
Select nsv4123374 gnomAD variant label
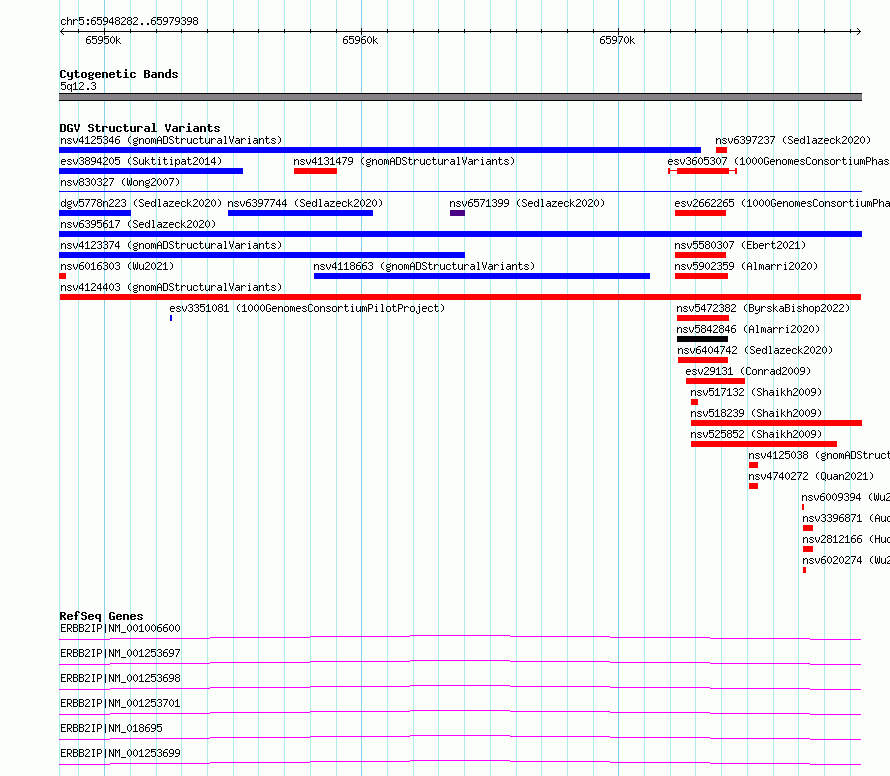click(x=171, y=245)
